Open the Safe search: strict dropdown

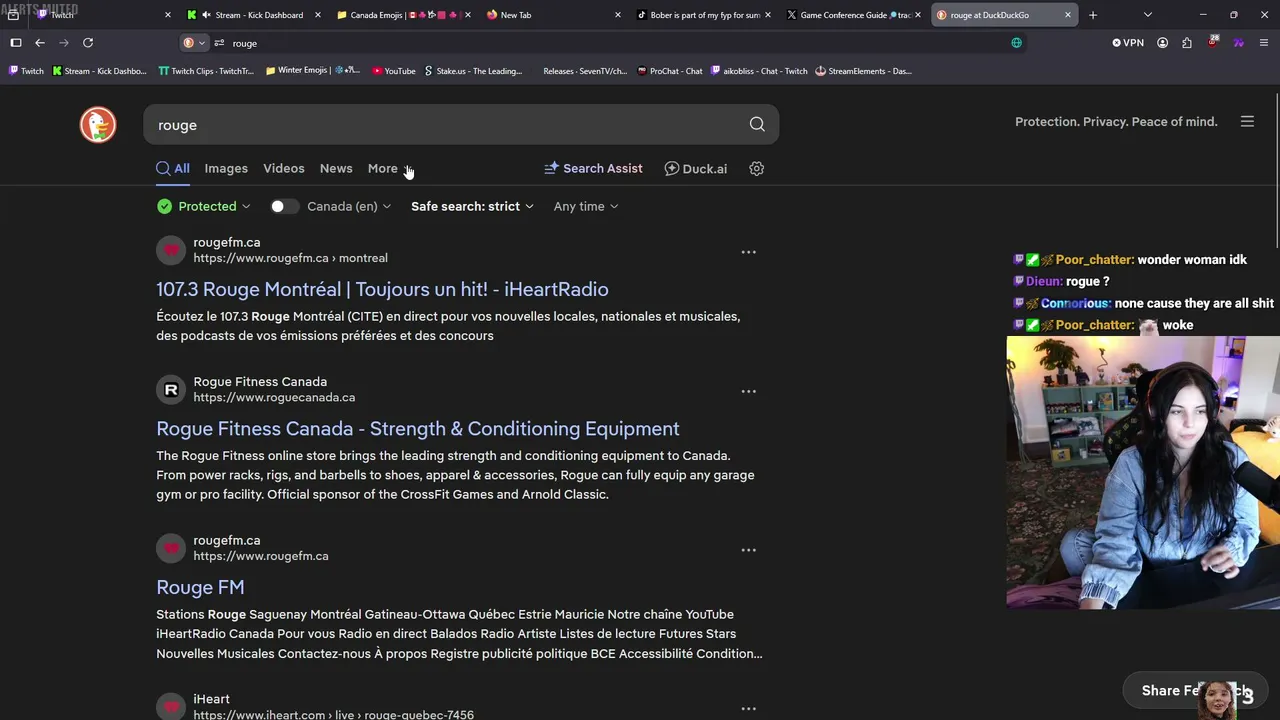472,206
